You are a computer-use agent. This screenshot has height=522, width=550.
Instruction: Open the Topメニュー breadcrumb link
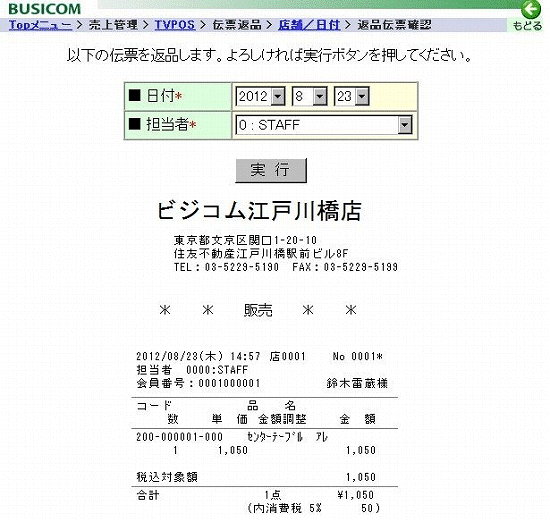[40, 25]
